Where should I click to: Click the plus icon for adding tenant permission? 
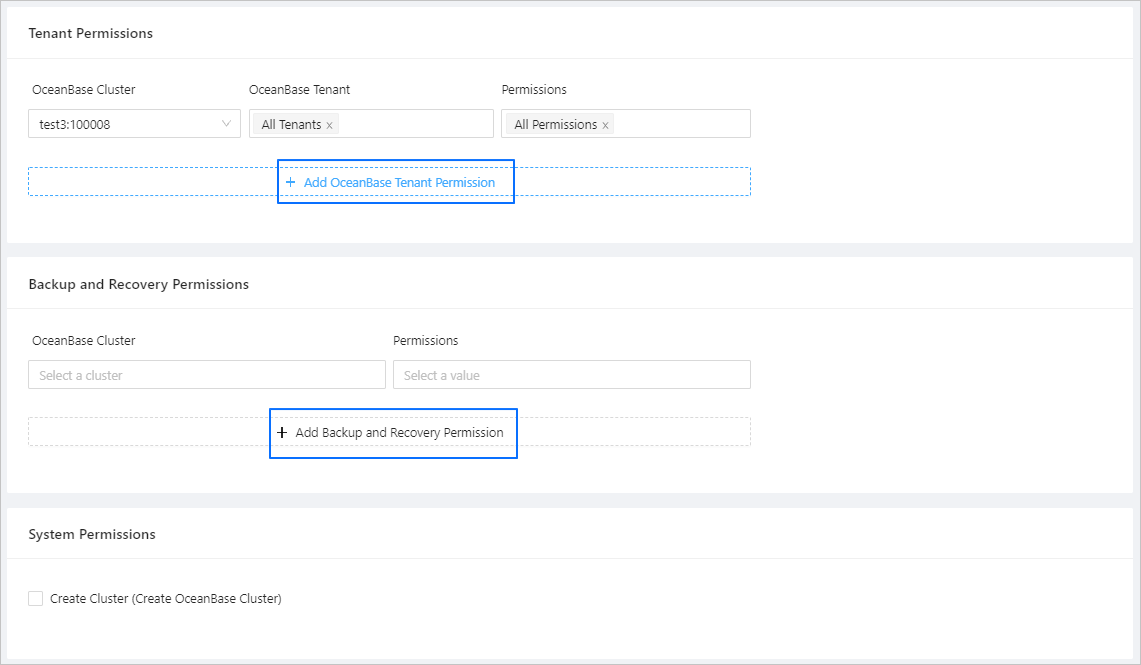290,183
